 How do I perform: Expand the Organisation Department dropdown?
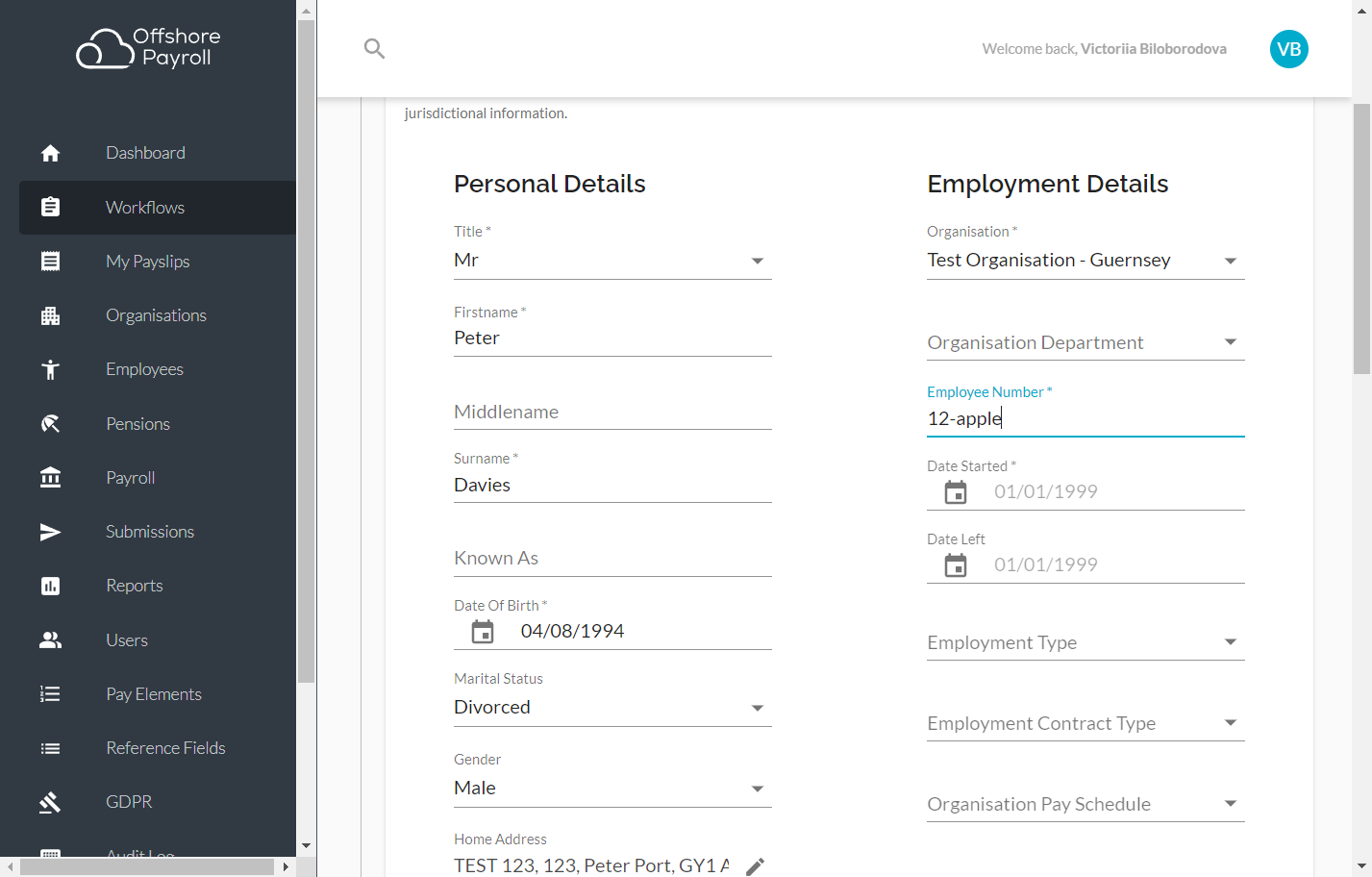[x=1085, y=342]
